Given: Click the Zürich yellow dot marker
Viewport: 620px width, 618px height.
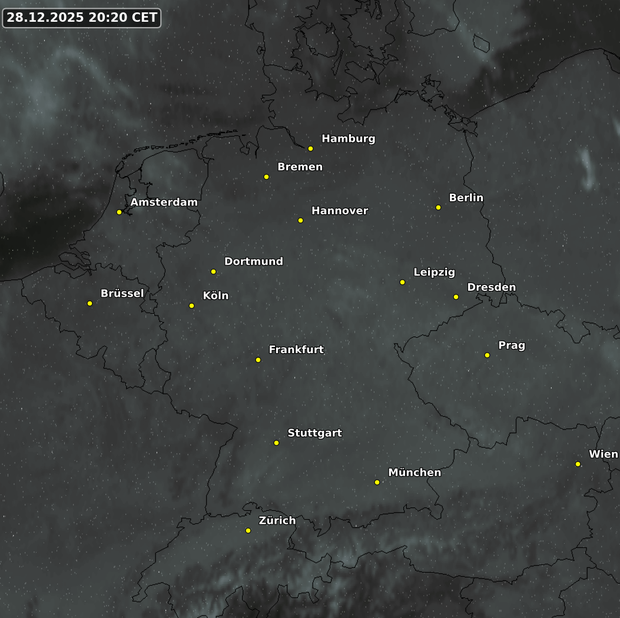Looking at the screenshot, I should [x=248, y=531].
